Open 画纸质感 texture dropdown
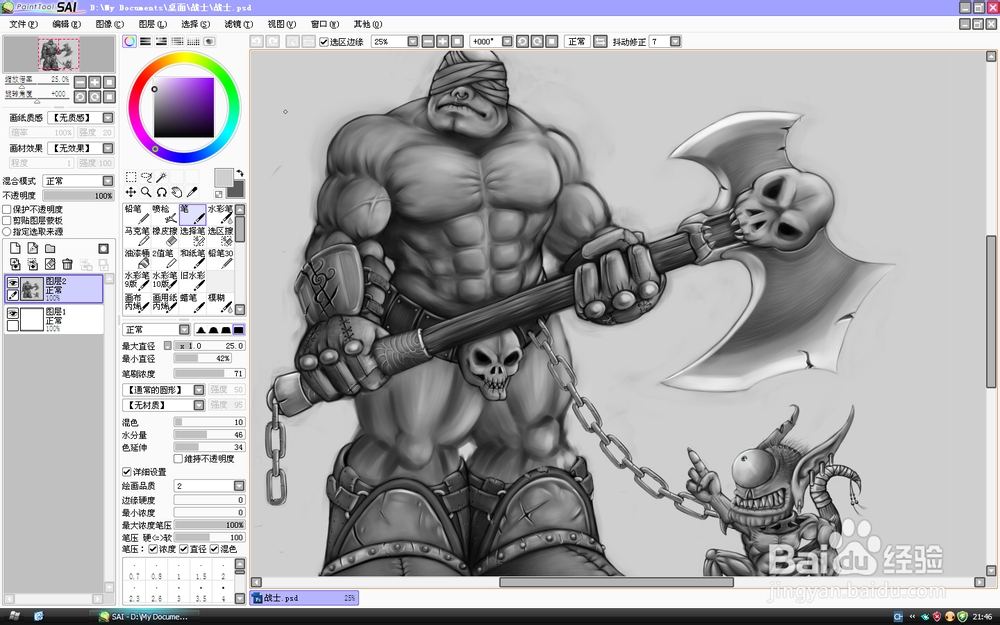This screenshot has width=1000, height=625. (x=108, y=117)
